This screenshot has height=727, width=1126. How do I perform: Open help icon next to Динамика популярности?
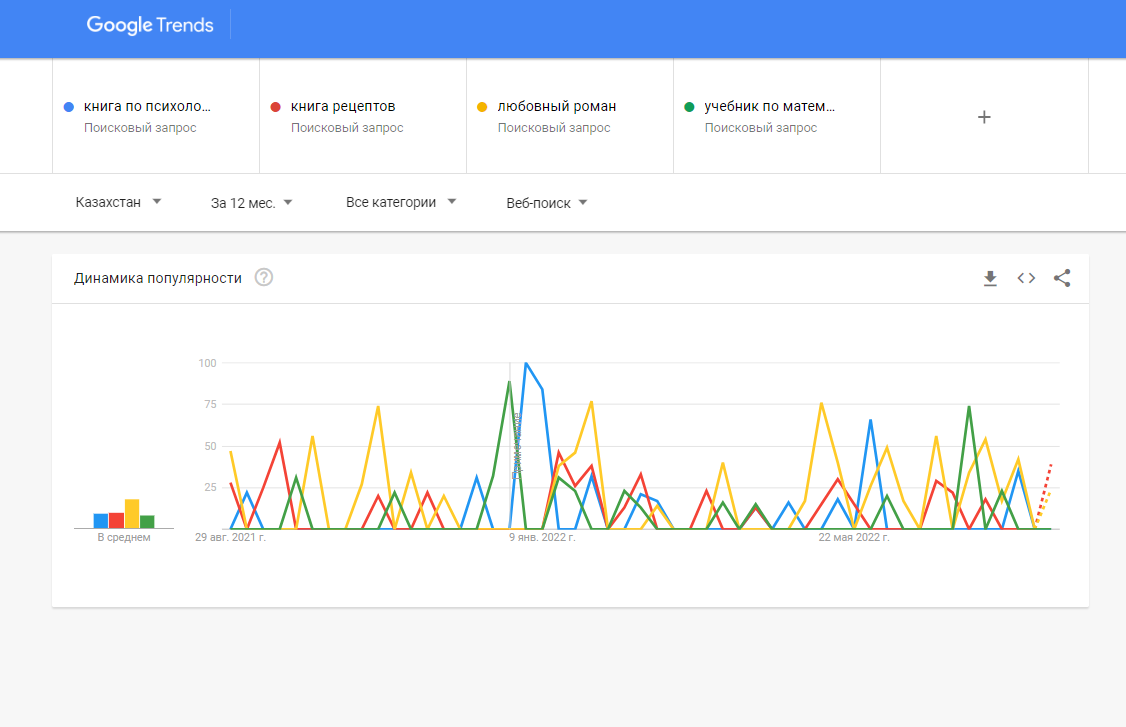(264, 277)
